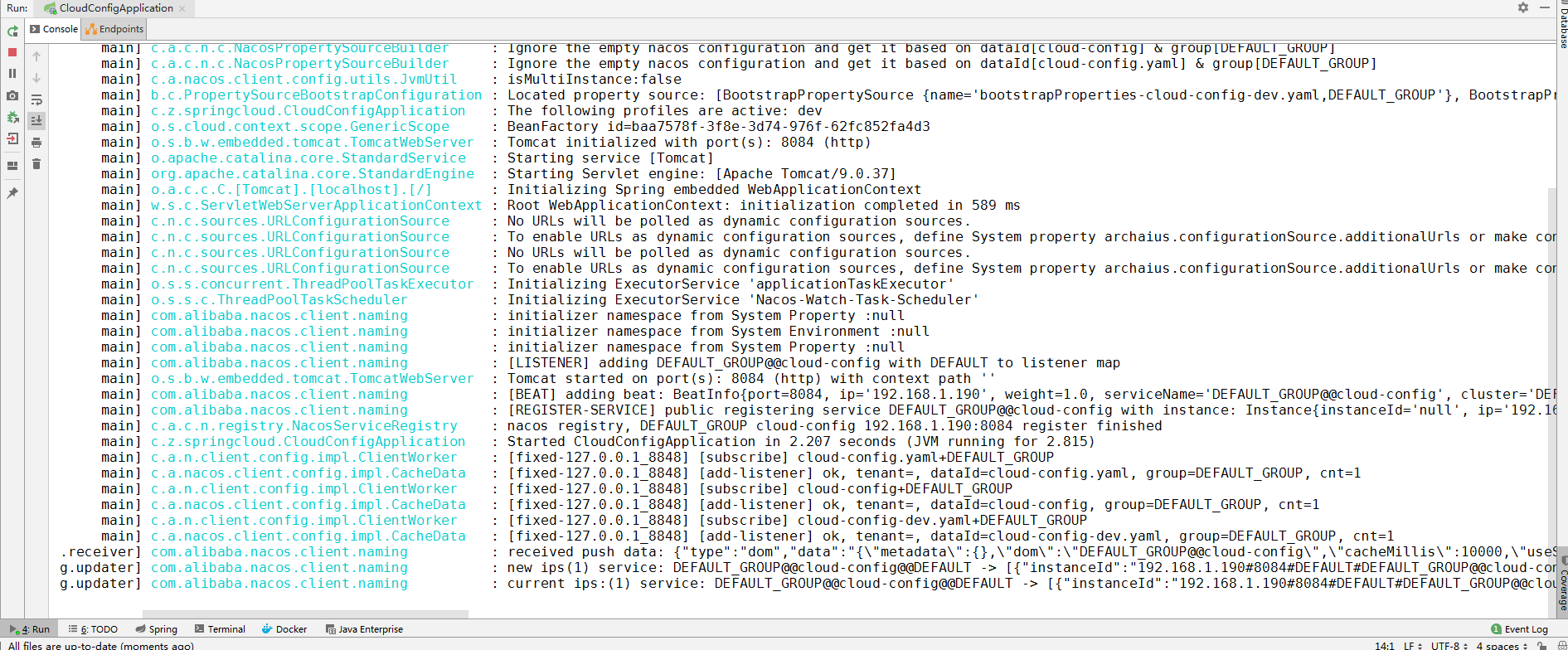
Task: Close the CloudConfigApplication run tab
Action: pos(182,8)
